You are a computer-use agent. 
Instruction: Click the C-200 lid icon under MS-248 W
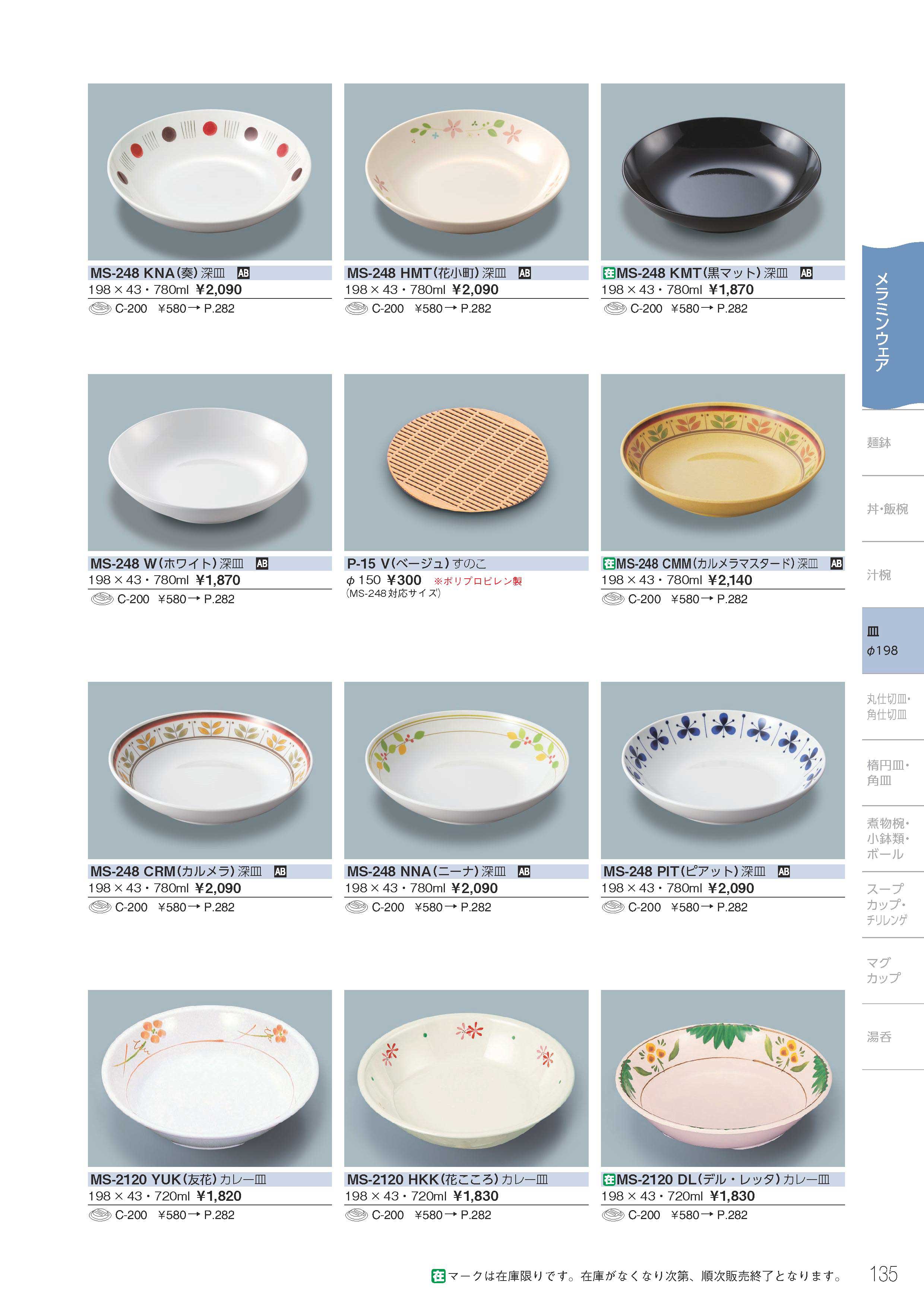(102, 599)
